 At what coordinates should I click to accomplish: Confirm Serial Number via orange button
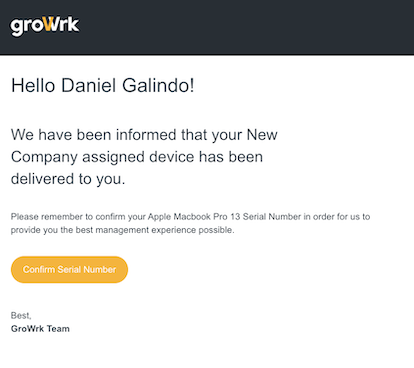point(69,270)
